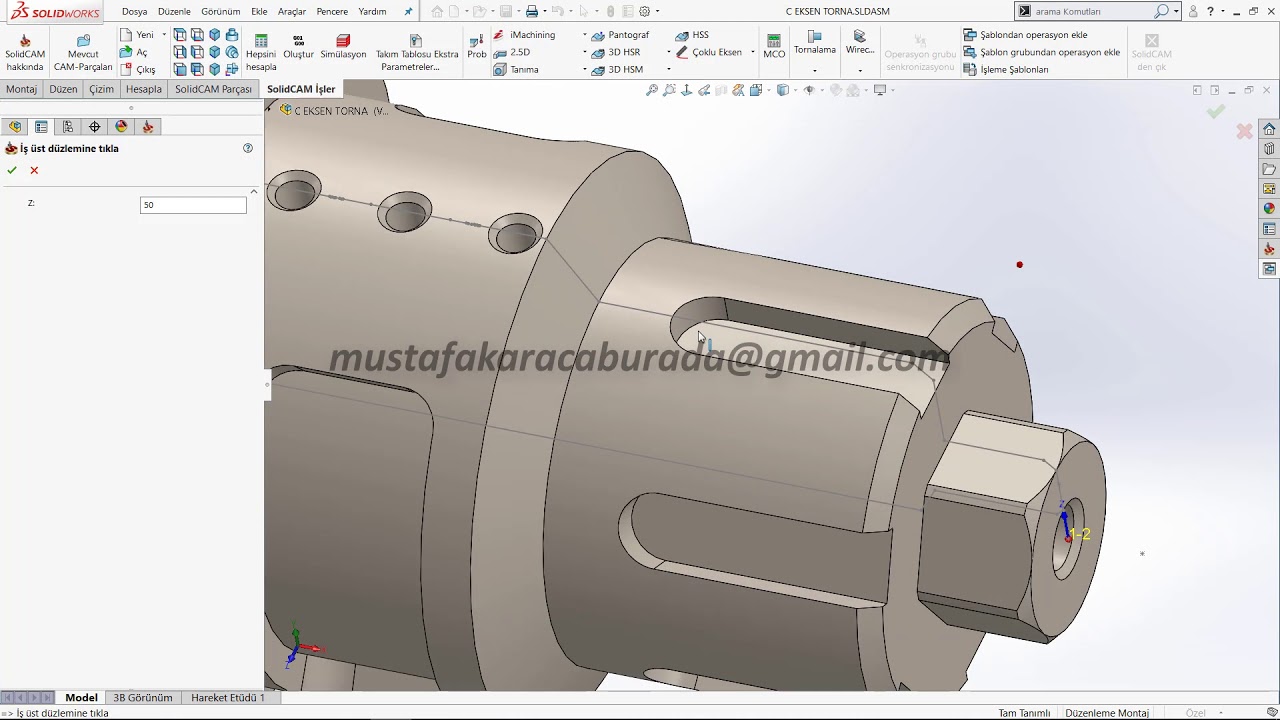Open the Görünüm menu
Screen dimensions: 1280x720
pyautogui.click(x=221, y=12)
